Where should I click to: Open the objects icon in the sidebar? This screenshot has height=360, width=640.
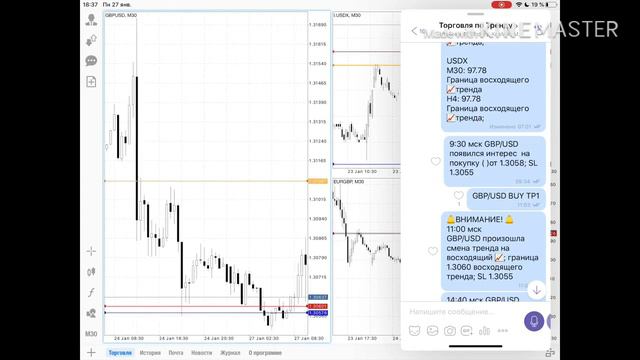pos(91,313)
